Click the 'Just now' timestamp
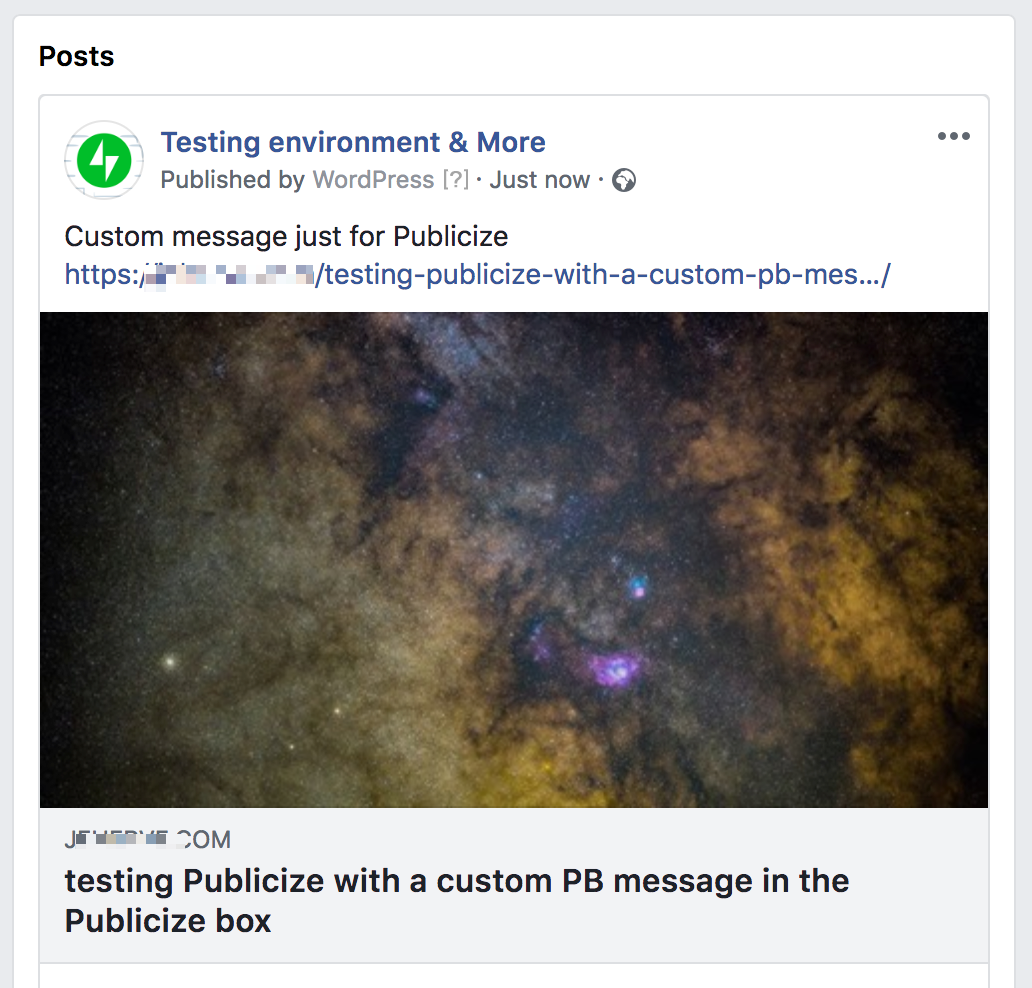The height and width of the screenshot is (988, 1032). coord(539,180)
